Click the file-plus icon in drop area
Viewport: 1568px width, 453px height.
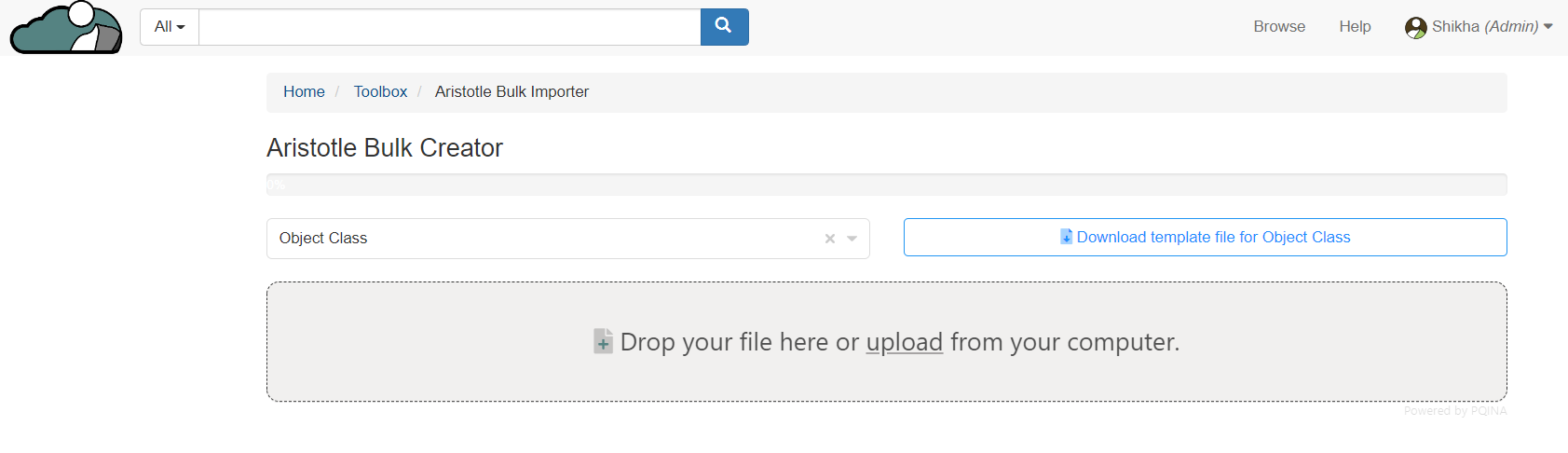tap(603, 342)
